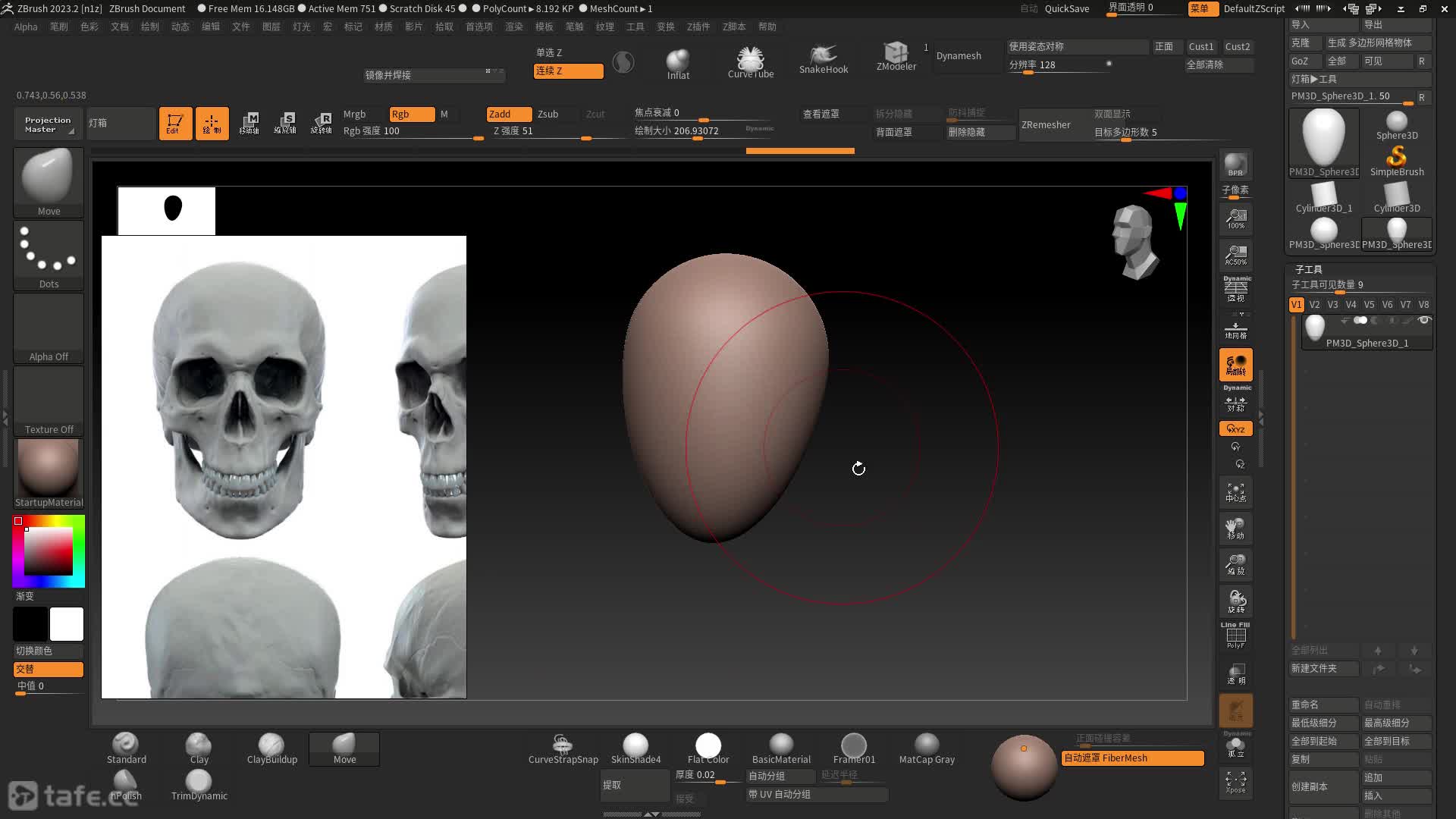Select the SnakeHook brush

(824, 57)
